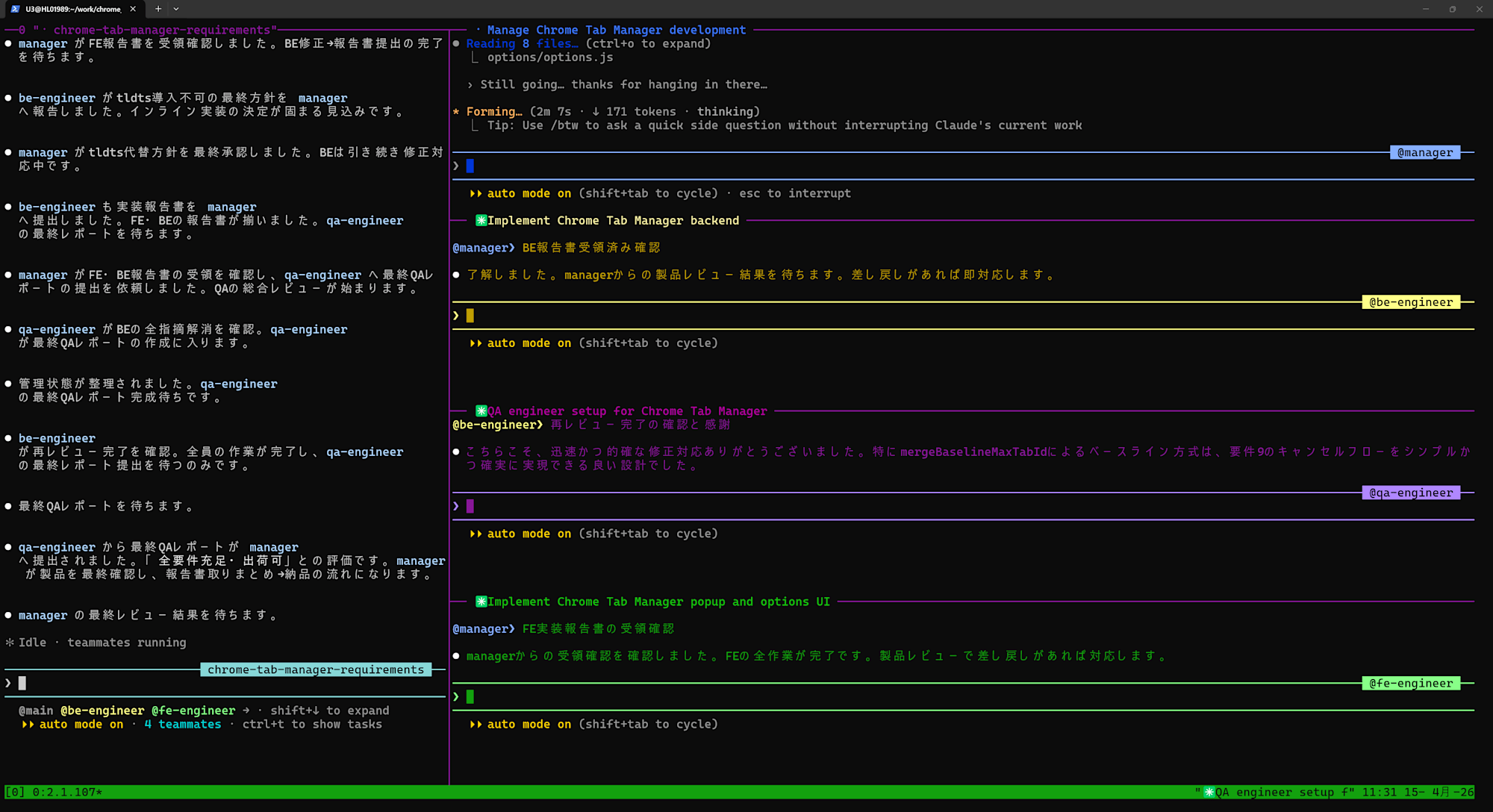The image size is (1493, 812).
Task: Click the chrome-tab-manager-requirements session label
Action: pyautogui.click(x=315, y=669)
